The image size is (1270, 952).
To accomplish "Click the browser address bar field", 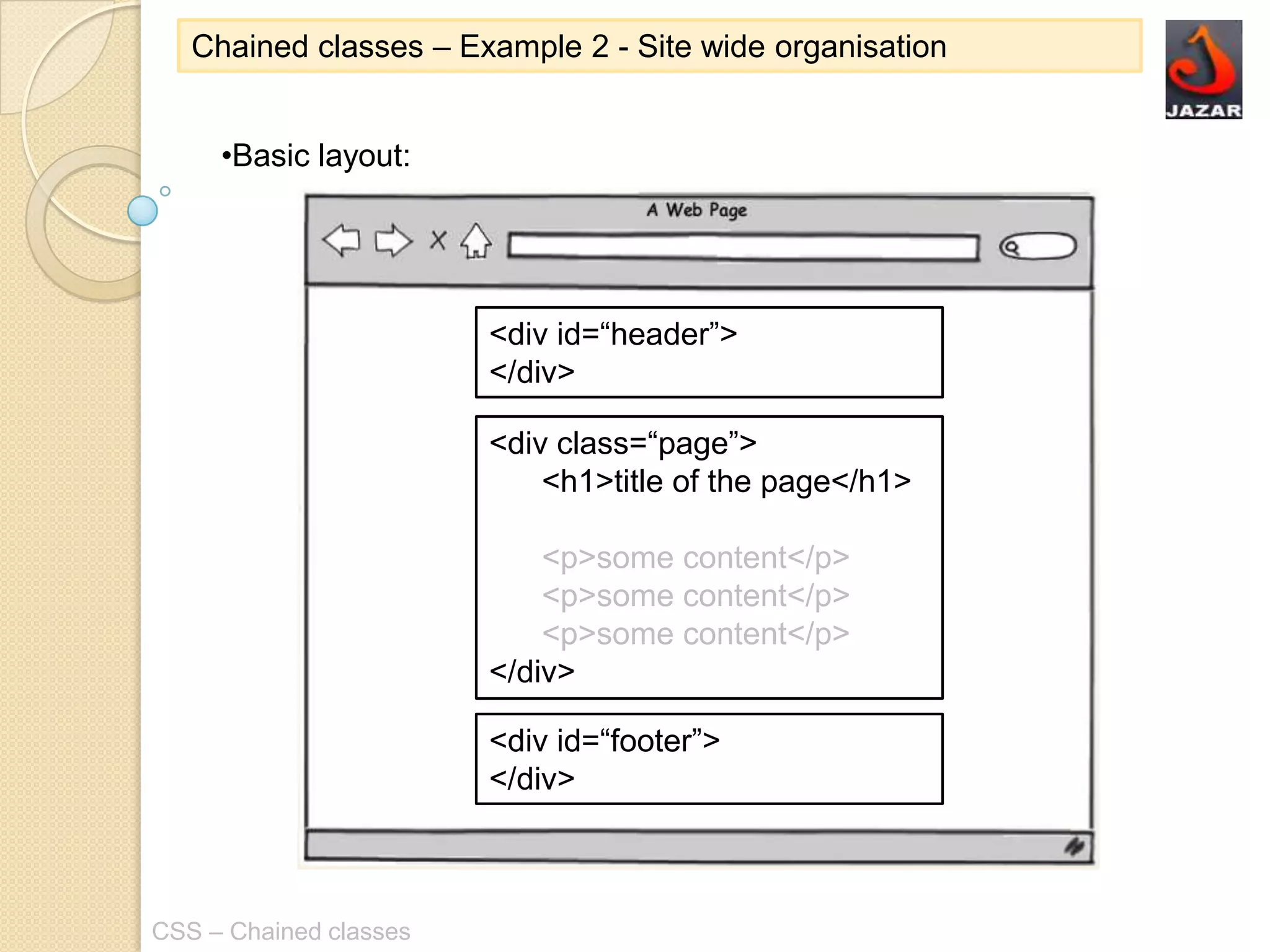I will 744,247.
